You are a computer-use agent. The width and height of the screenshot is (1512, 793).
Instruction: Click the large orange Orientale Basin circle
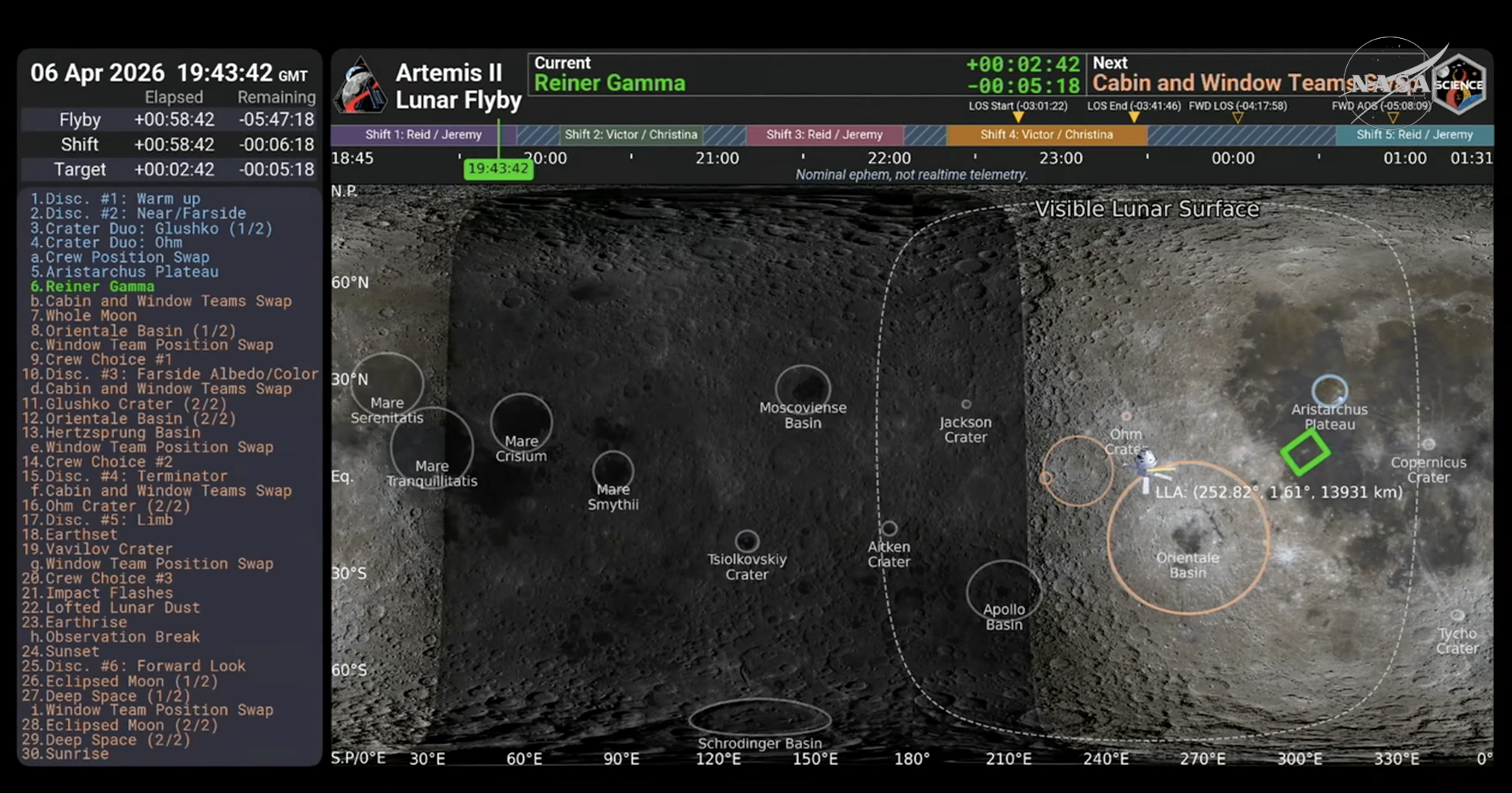[1187, 538]
